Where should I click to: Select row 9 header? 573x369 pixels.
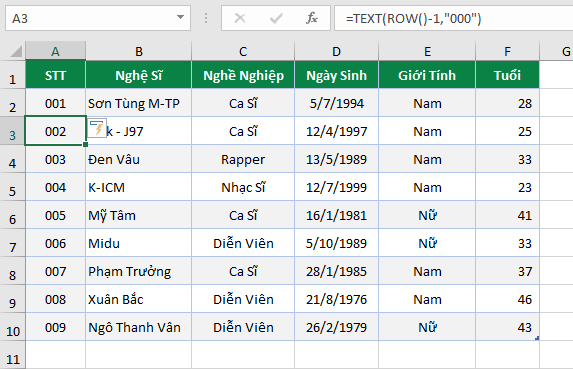click(13, 299)
